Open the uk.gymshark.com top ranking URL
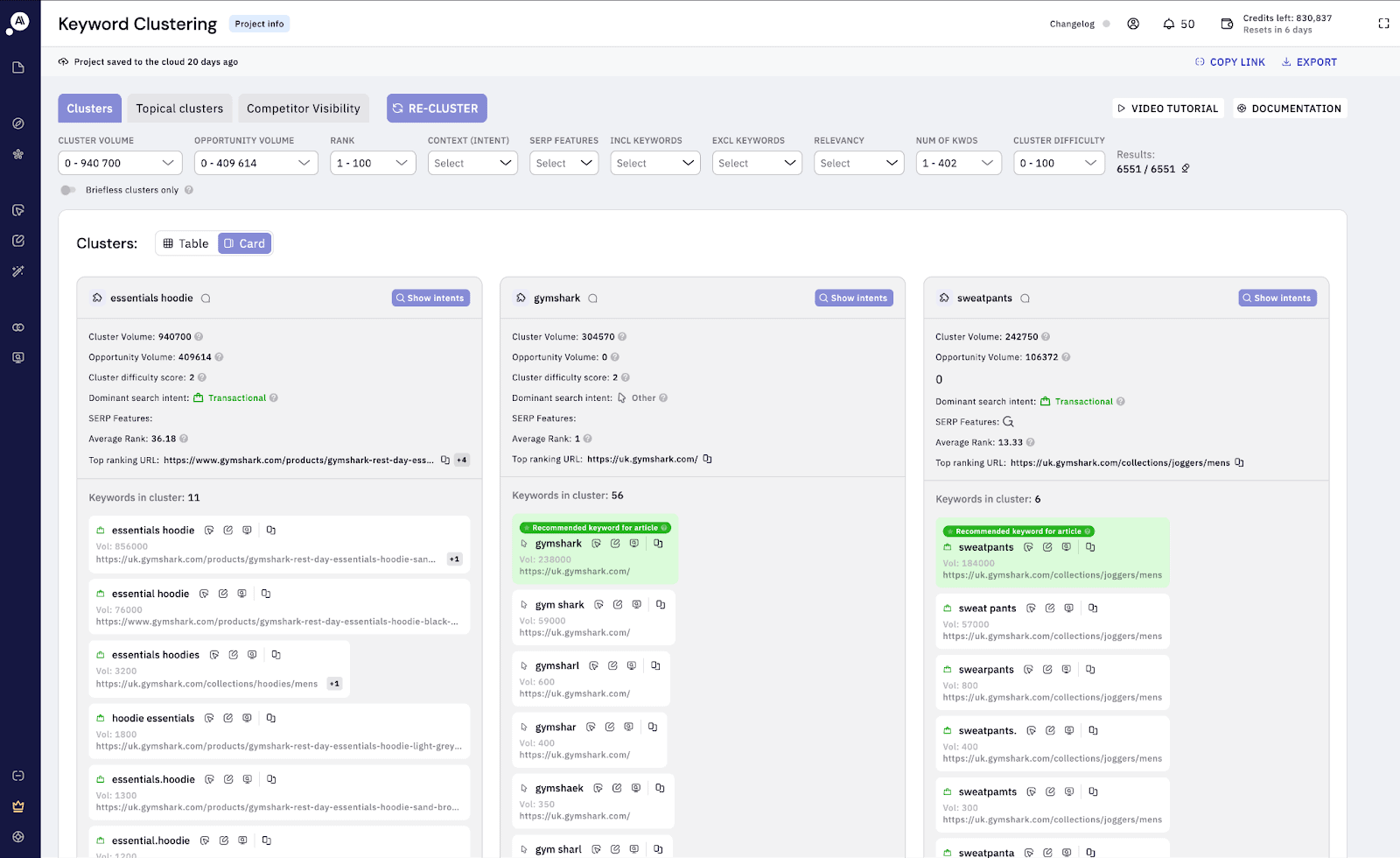Viewport: 1400px width, 858px height. pos(642,459)
